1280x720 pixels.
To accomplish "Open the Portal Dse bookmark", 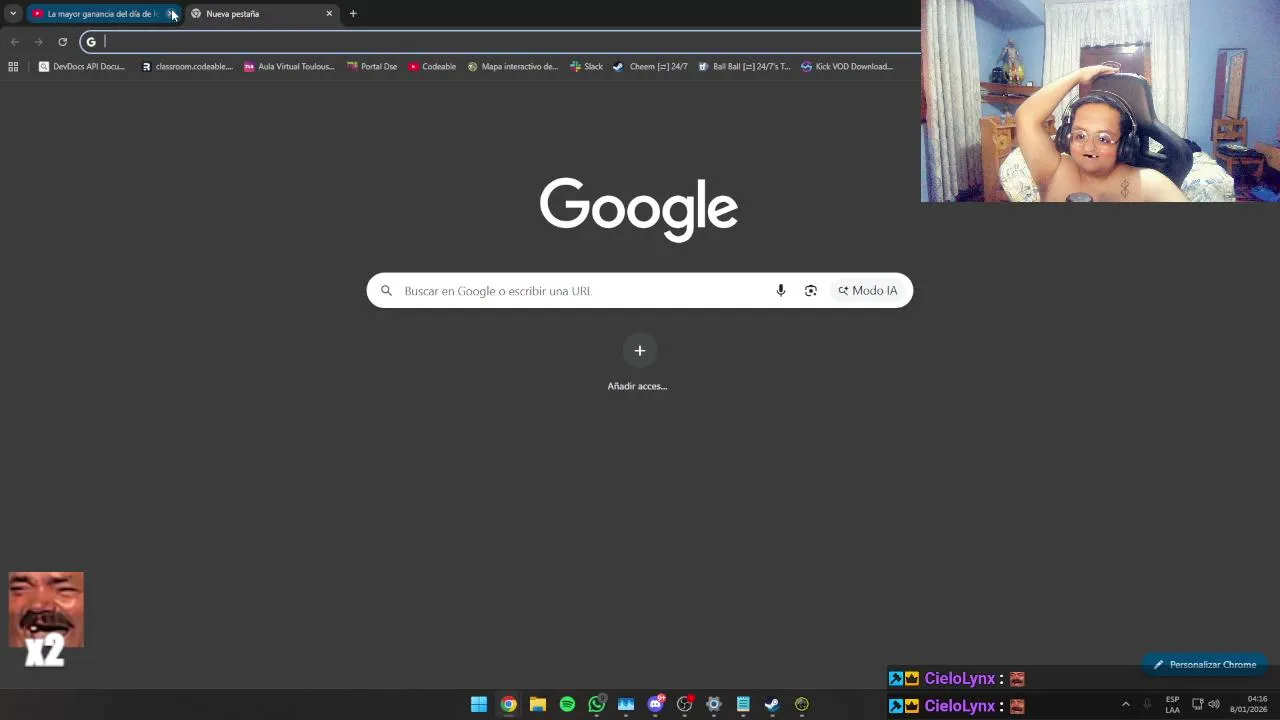I will (372, 67).
